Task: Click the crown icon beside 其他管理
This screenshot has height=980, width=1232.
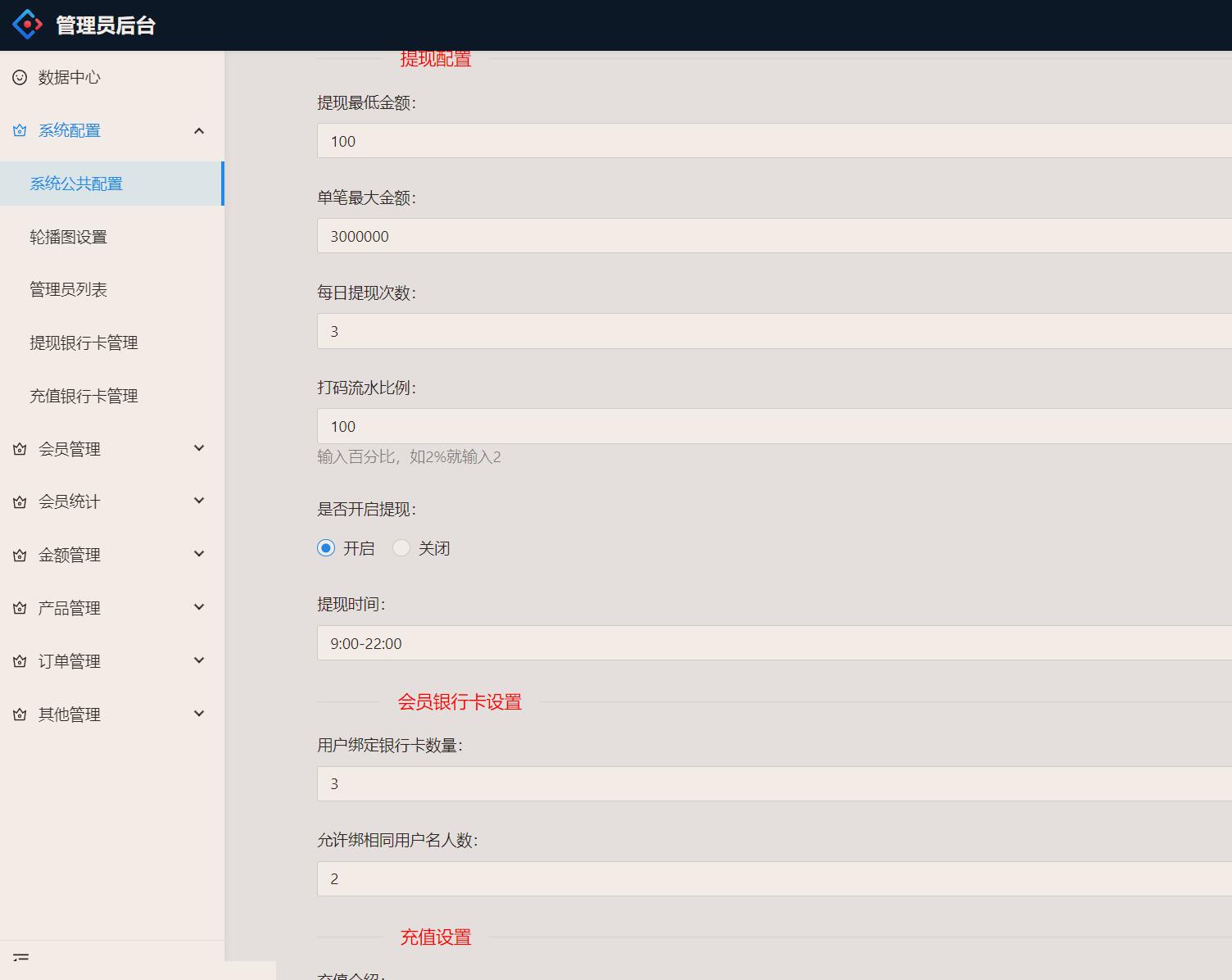Action: click(x=20, y=715)
